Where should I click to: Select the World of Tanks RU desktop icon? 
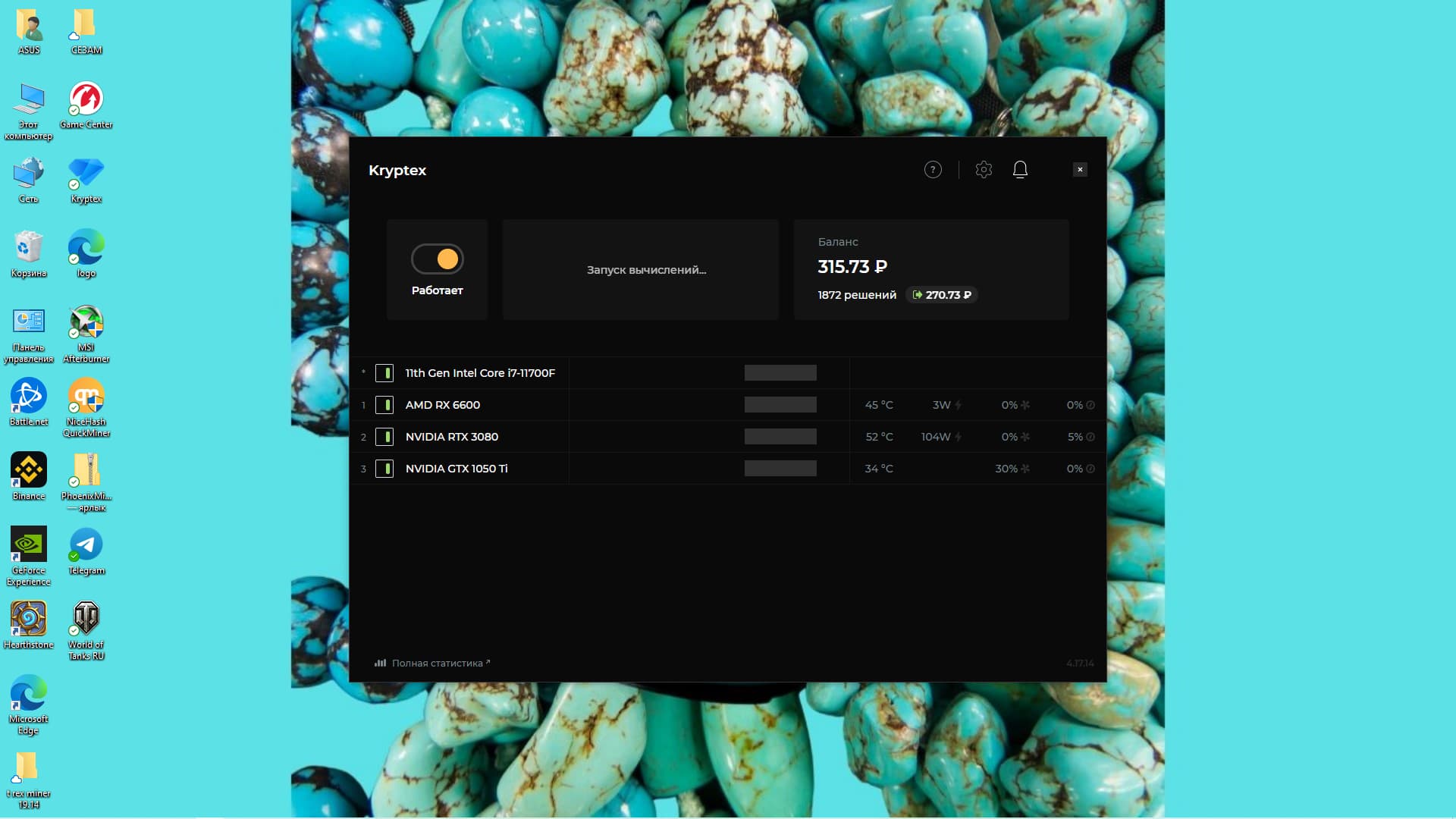pyautogui.click(x=86, y=631)
